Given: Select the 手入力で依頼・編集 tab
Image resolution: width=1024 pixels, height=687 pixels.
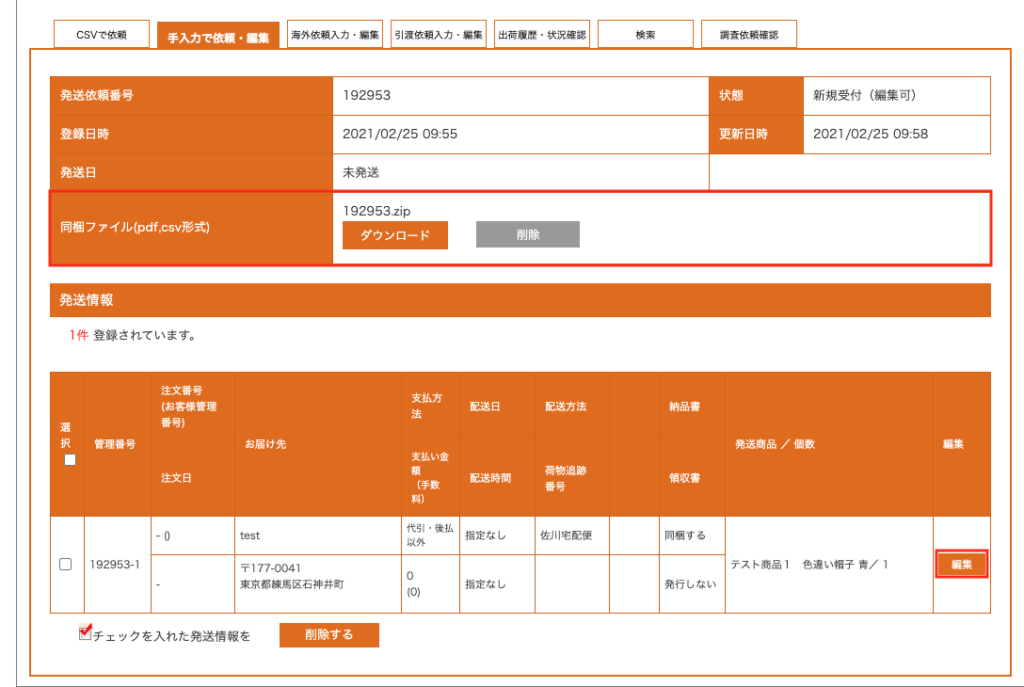Looking at the screenshot, I should (218, 37).
